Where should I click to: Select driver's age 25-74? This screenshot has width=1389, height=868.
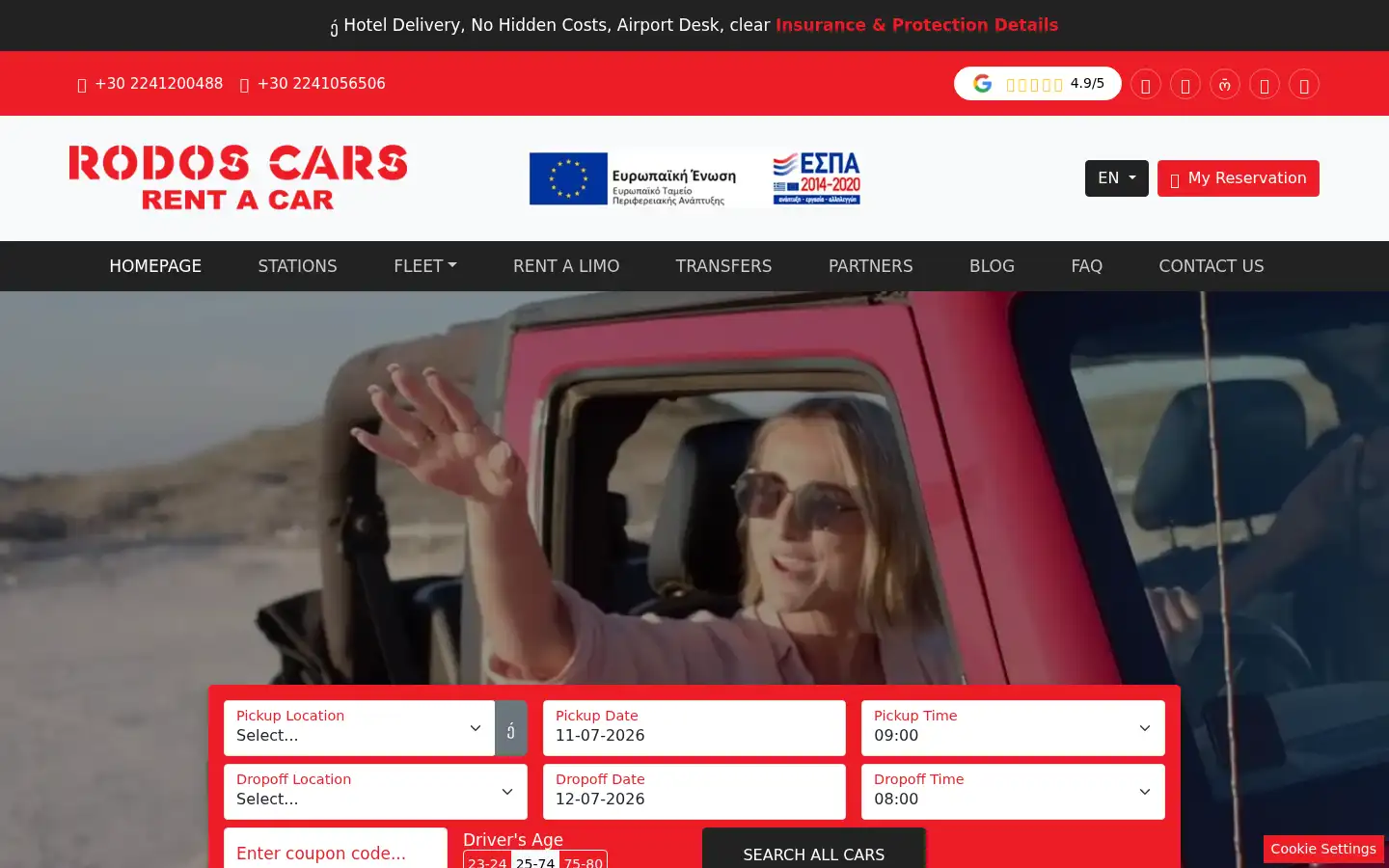coord(535,861)
